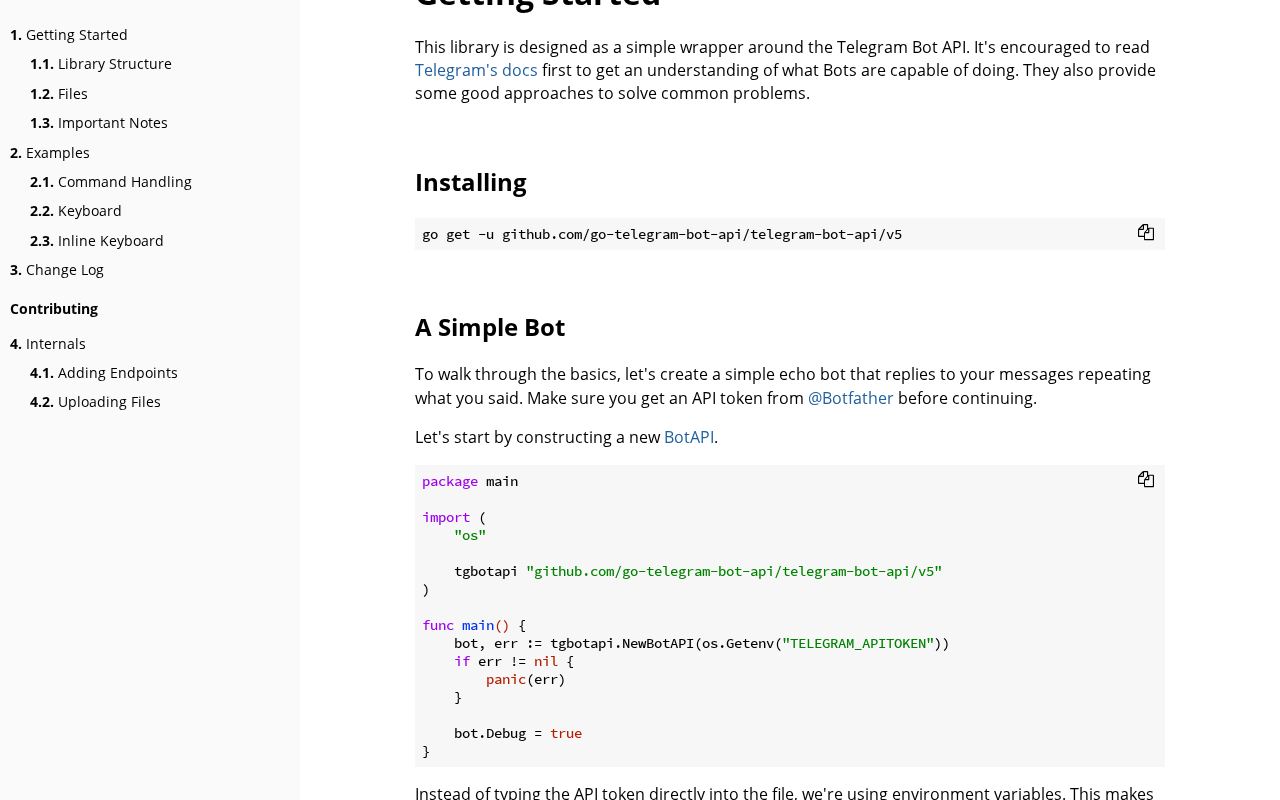Go to Inline Keyboard example
The image size is (1280, 800).
pyautogui.click(x=97, y=241)
